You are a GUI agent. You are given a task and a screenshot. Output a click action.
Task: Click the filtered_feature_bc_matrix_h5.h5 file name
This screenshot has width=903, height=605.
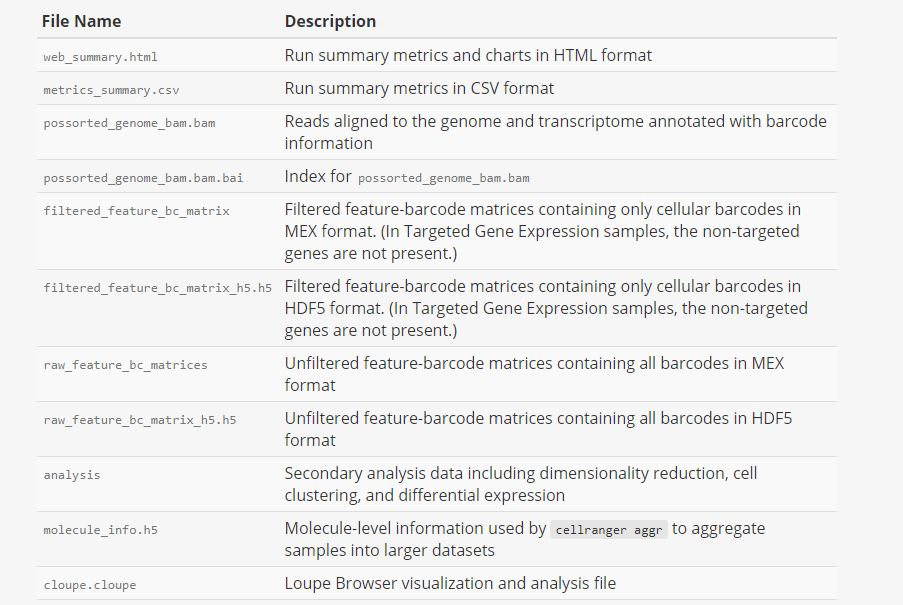pos(157,288)
